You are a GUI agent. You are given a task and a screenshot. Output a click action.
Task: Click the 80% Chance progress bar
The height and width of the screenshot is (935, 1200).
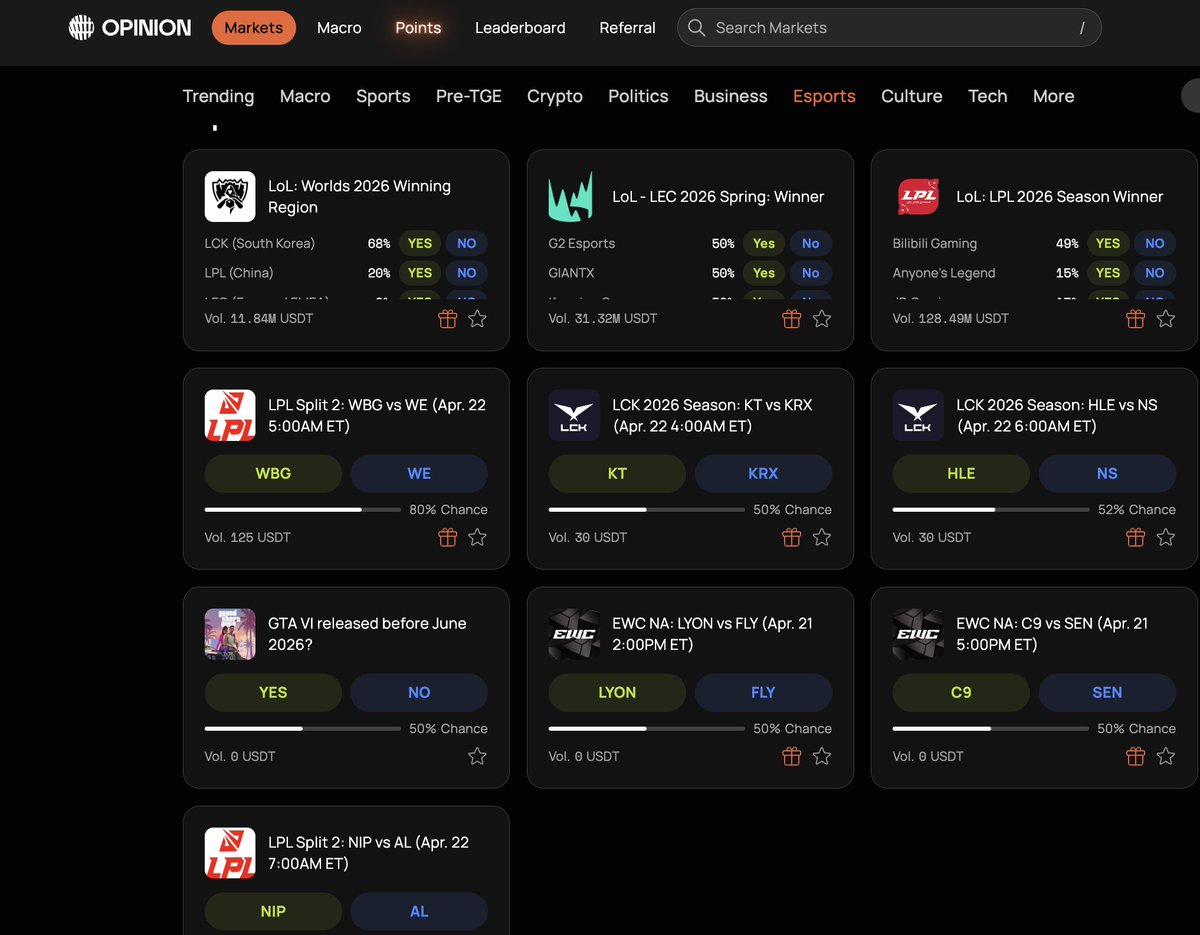point(303,509)
